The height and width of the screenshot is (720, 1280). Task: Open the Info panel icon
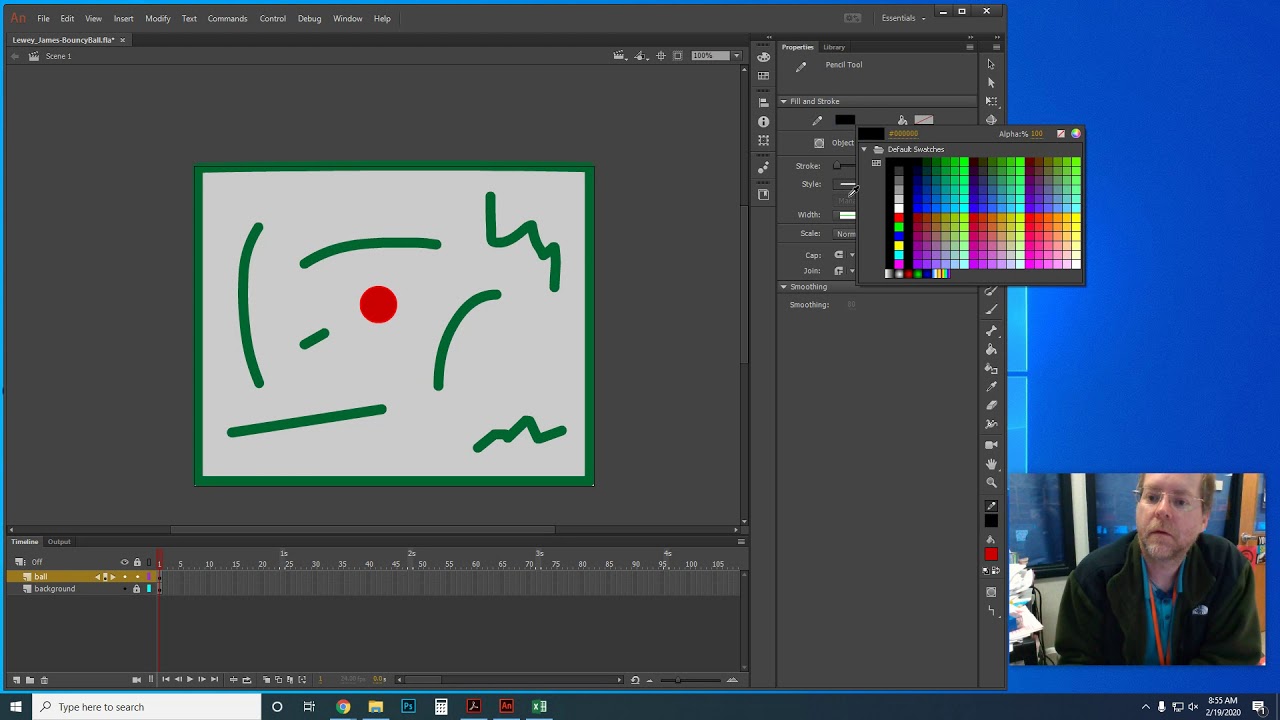point(764,122)
